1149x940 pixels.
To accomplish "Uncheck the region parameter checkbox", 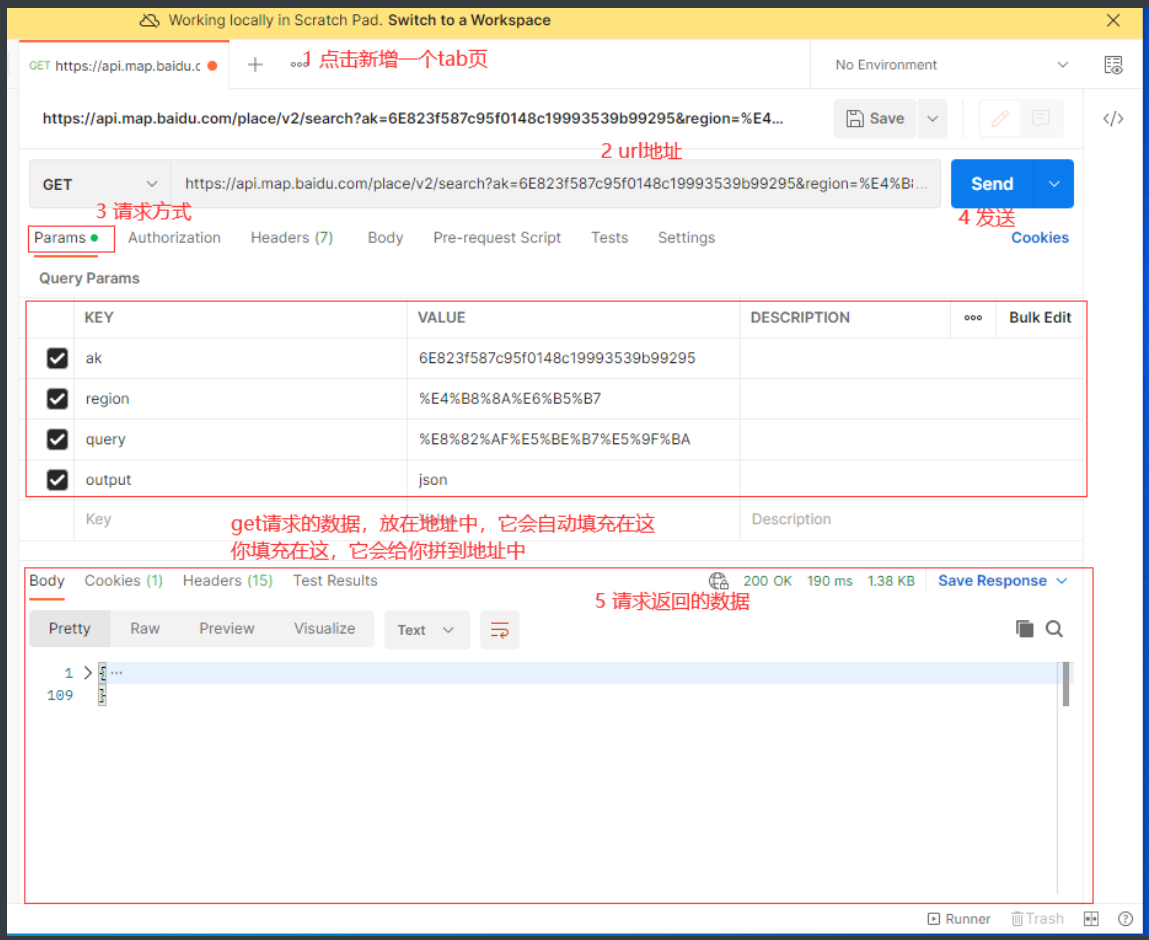I will coord(57,399).
